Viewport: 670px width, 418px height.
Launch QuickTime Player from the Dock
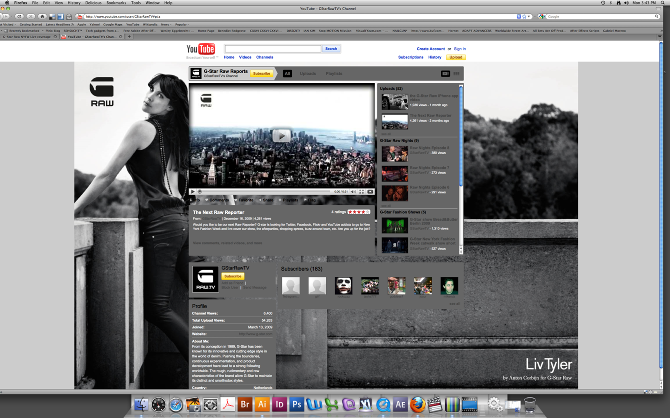click(383, 404)
